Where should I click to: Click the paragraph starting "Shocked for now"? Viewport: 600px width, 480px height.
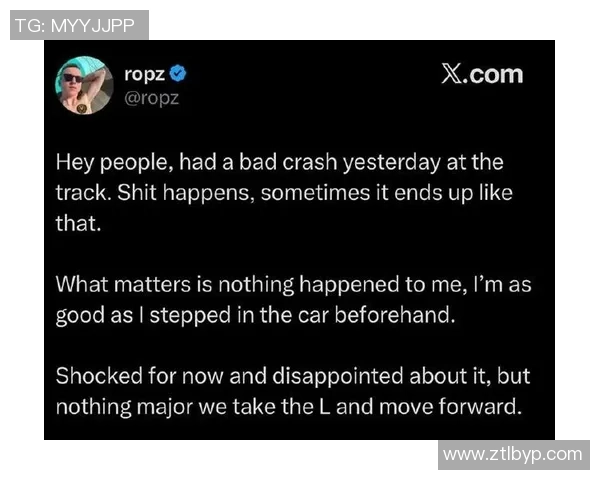(292, 392)
